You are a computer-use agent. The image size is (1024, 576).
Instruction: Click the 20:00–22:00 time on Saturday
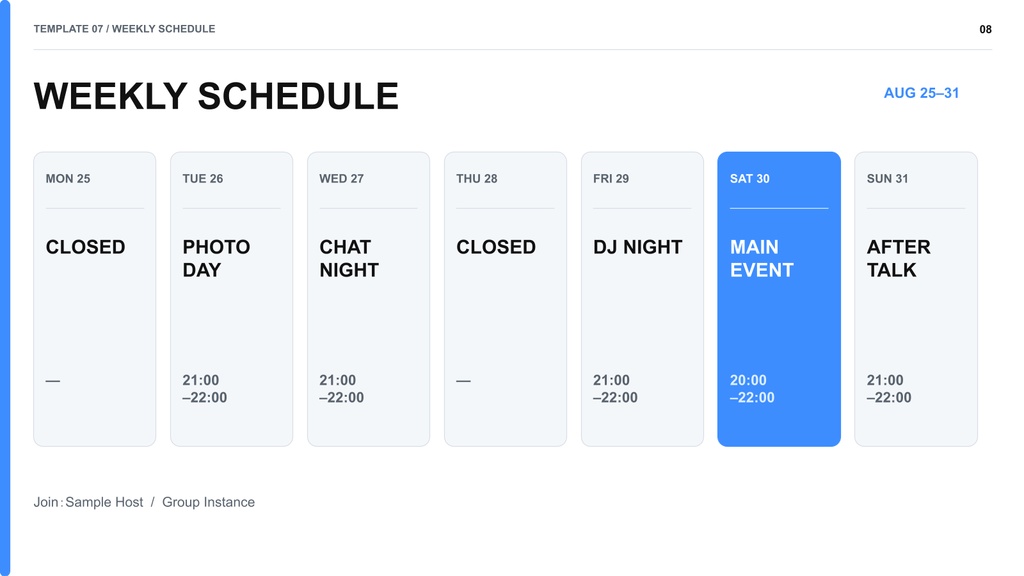[752, 389]
